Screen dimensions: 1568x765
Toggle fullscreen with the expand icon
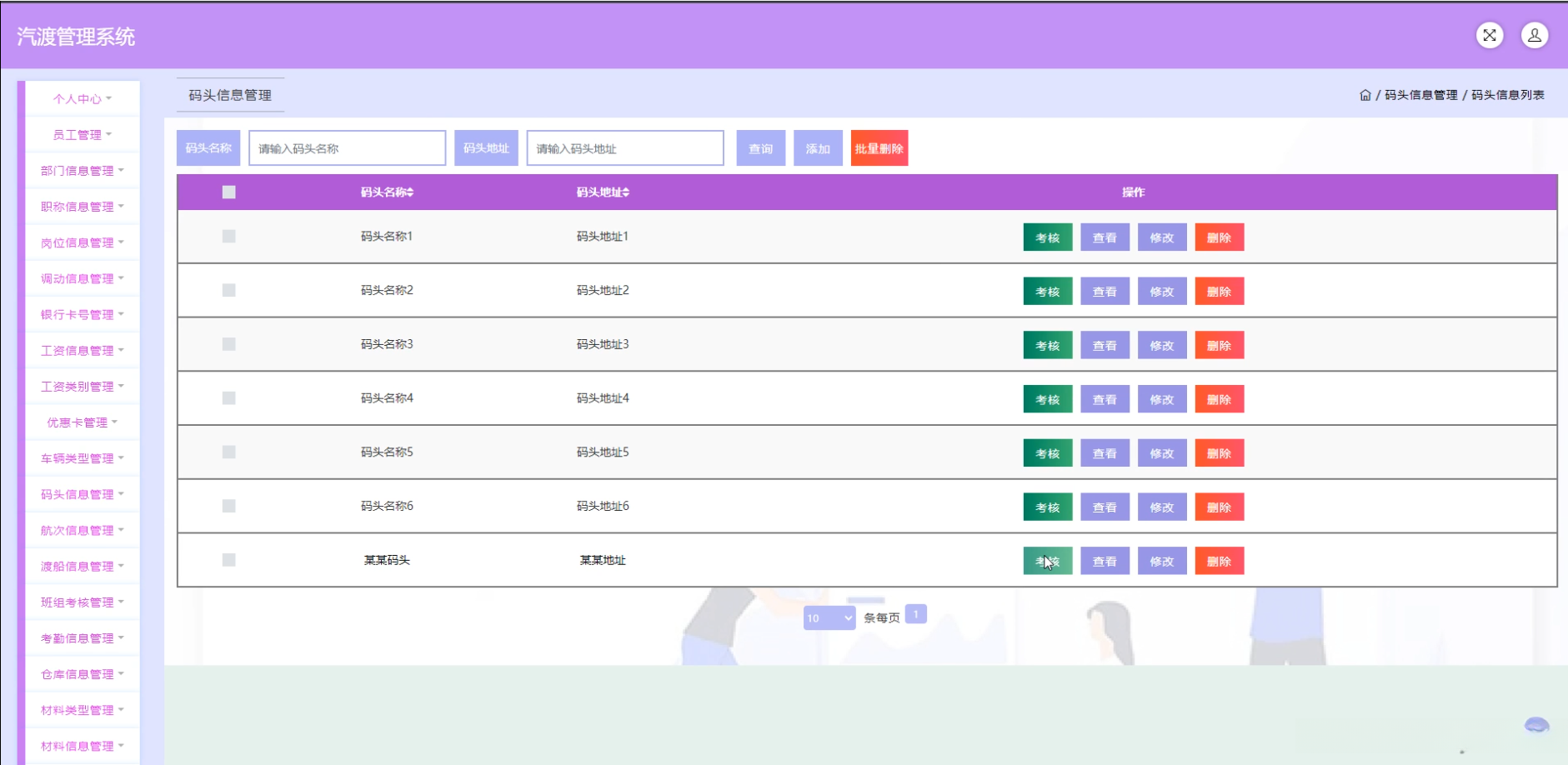(1490, 35)
